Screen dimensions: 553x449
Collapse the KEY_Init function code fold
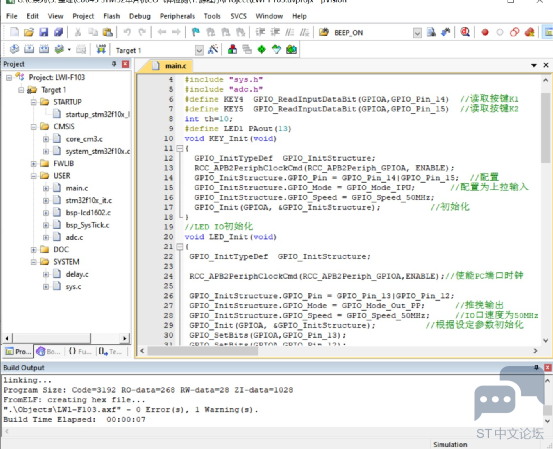[180, 148]
